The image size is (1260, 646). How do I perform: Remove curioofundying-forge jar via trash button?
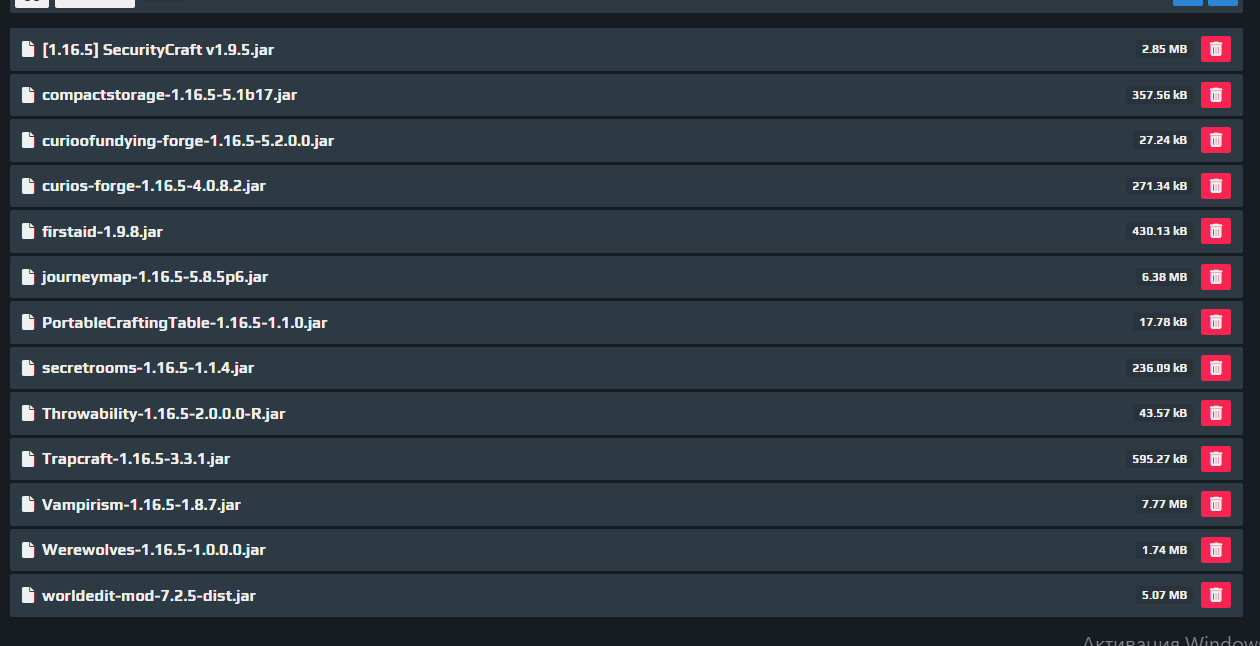[1215, 140]
